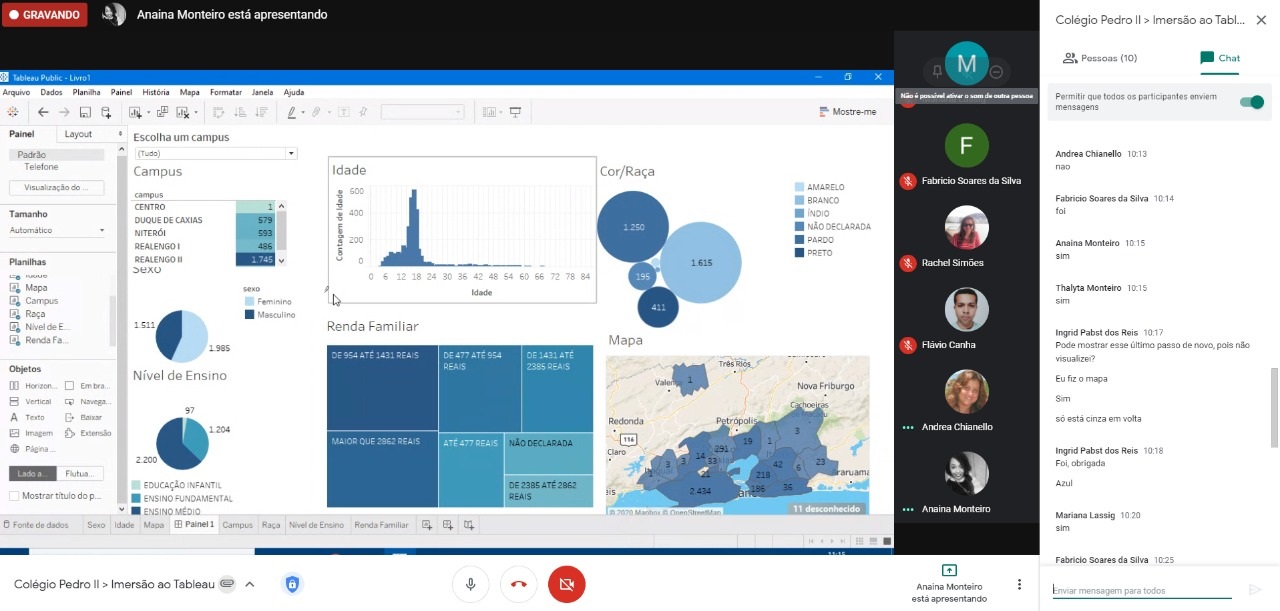Select the 'Flutuante' layout toggle button

pyautogui.click(x=79, y=474)
